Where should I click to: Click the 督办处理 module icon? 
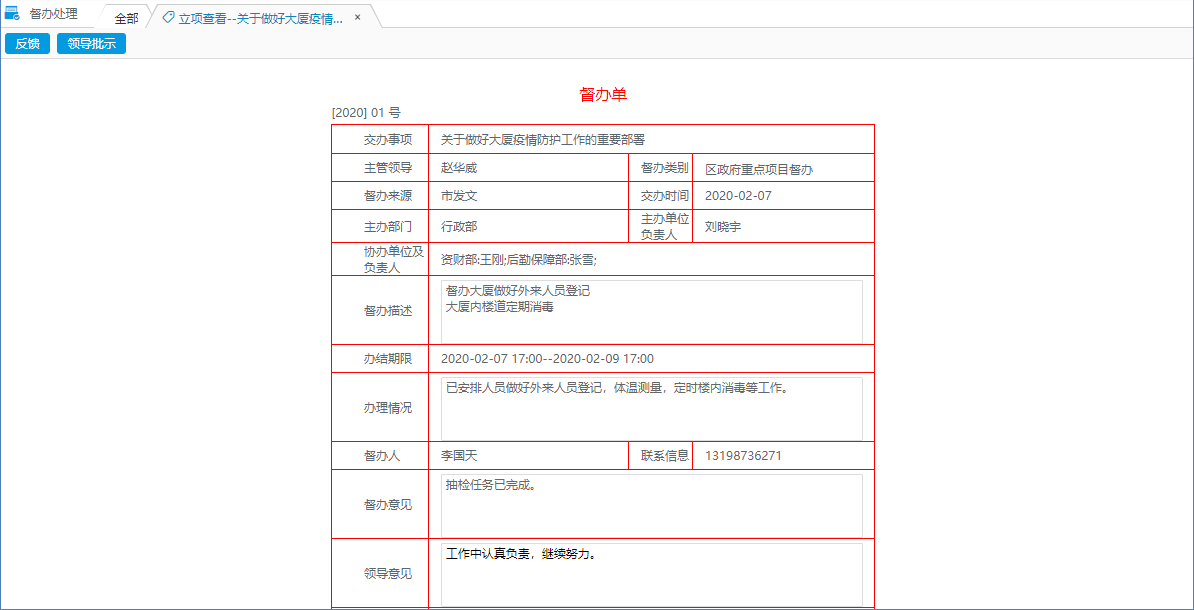(13, 15)
